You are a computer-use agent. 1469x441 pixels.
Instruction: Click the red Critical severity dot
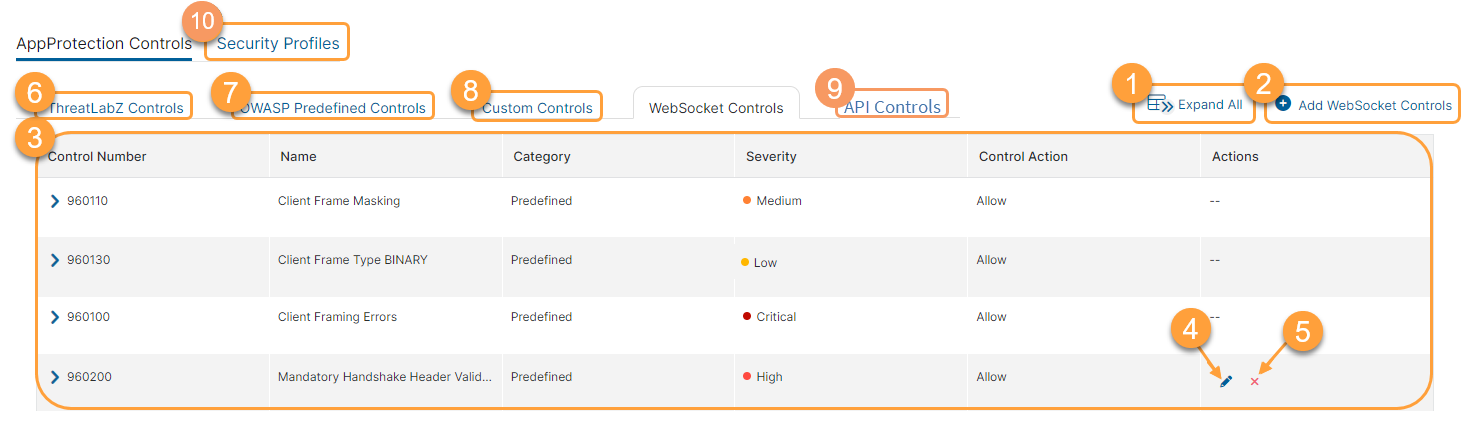(747, 317)
